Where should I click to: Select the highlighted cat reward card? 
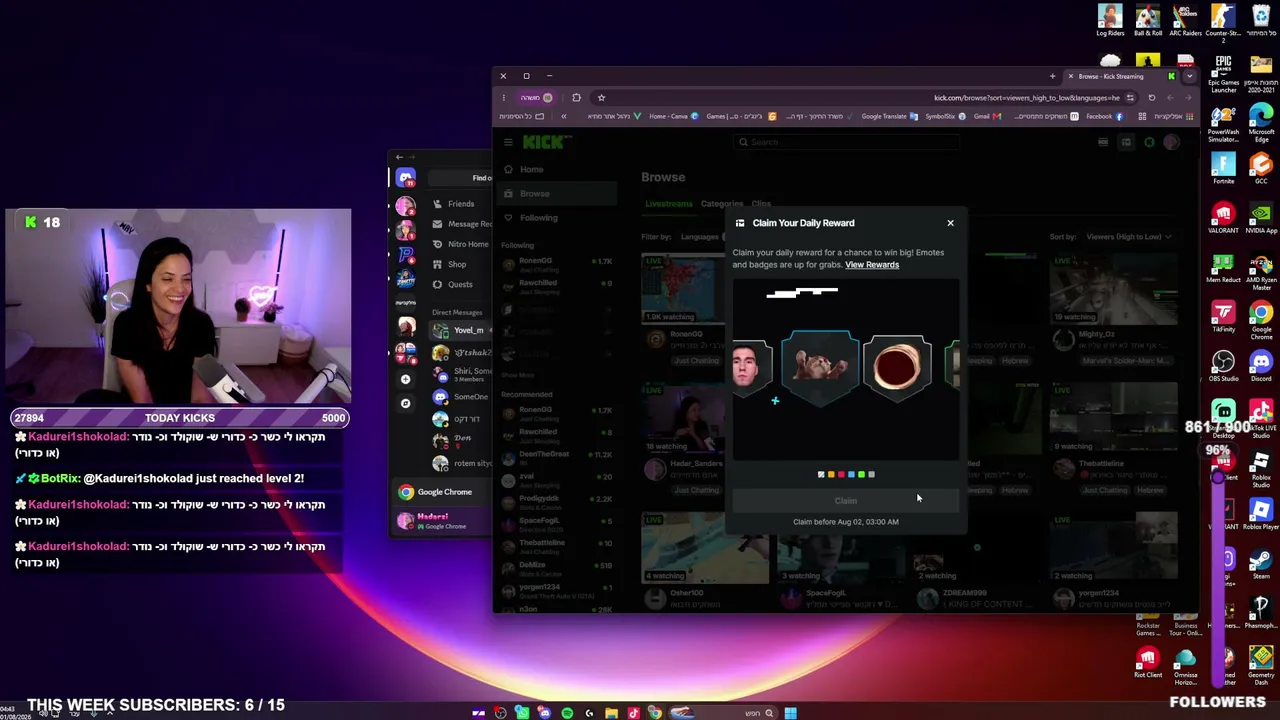coord(820,367)
